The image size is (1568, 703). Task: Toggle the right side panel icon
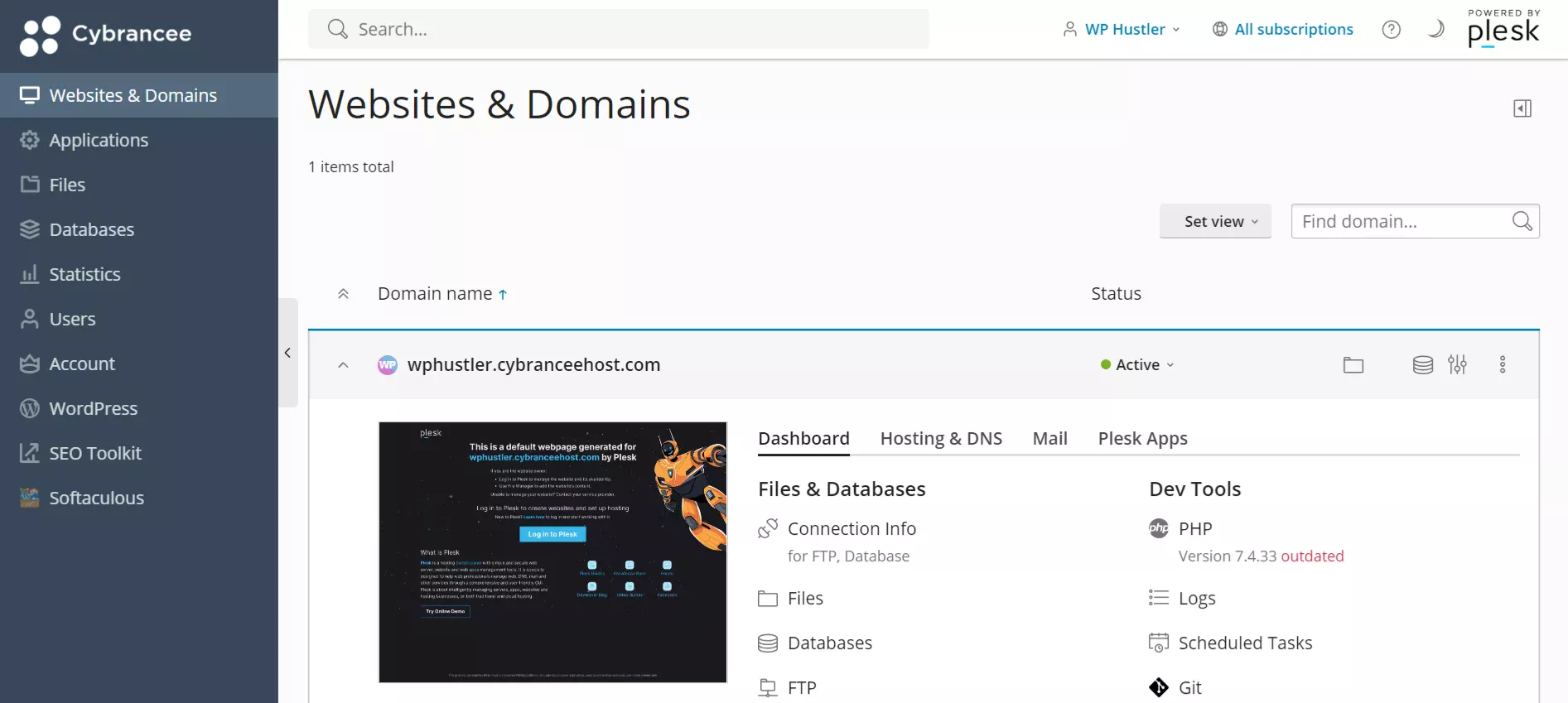(x=1522, y=108)
